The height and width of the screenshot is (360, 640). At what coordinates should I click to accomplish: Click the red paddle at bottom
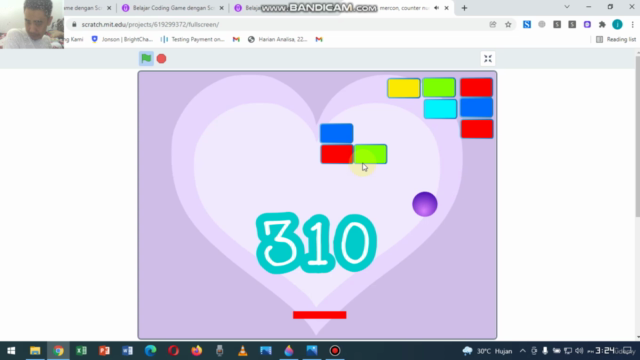point(320,315)
